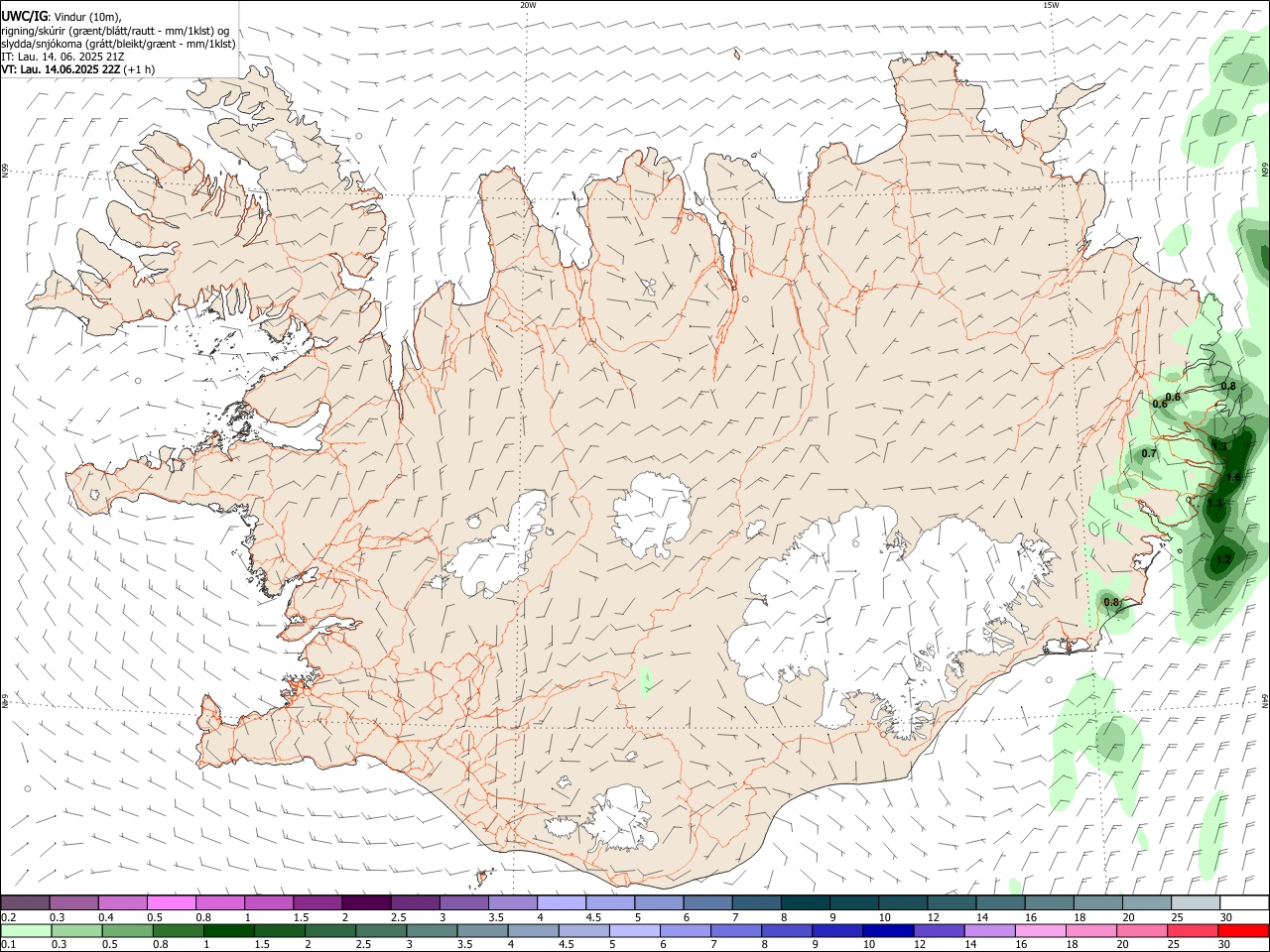Image resolution: width=1270 pixels, height=952 pixels.
Task: Select the palest green 0.1–0.3 legend swatch
Action: pyautogui.click(x=26, y=930)
